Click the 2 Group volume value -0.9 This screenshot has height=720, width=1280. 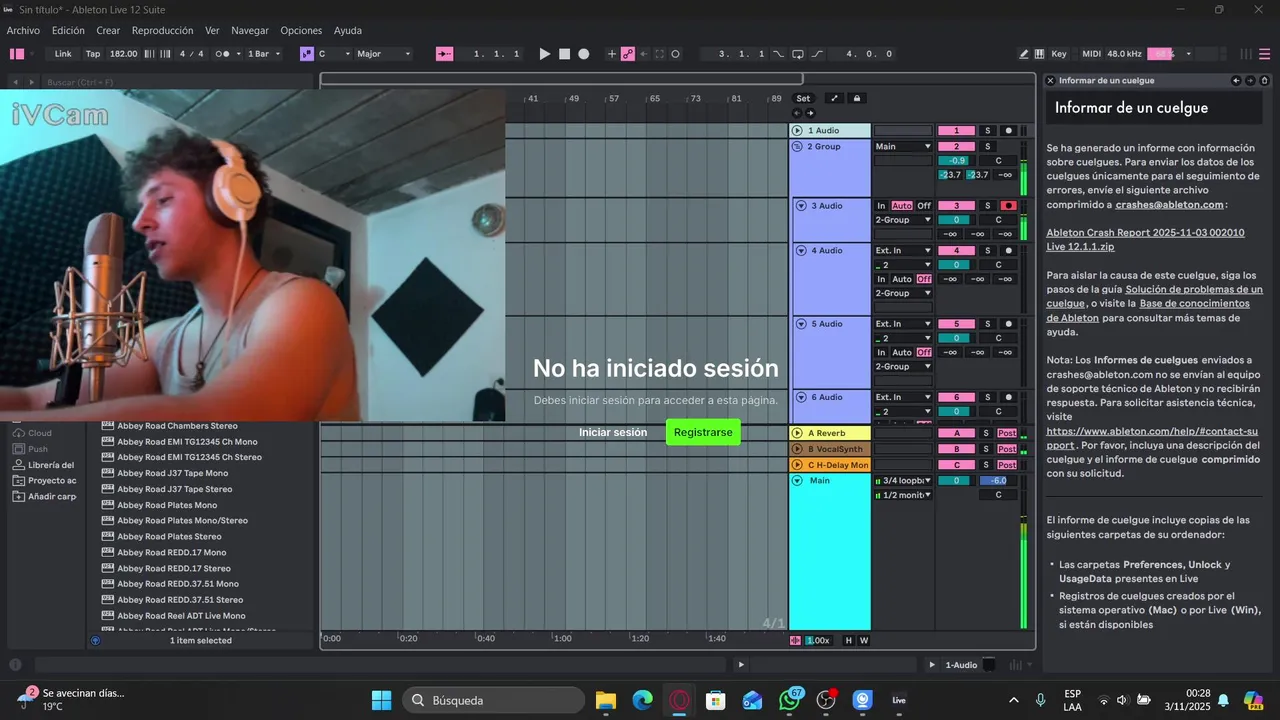click(x=956, y=161)
